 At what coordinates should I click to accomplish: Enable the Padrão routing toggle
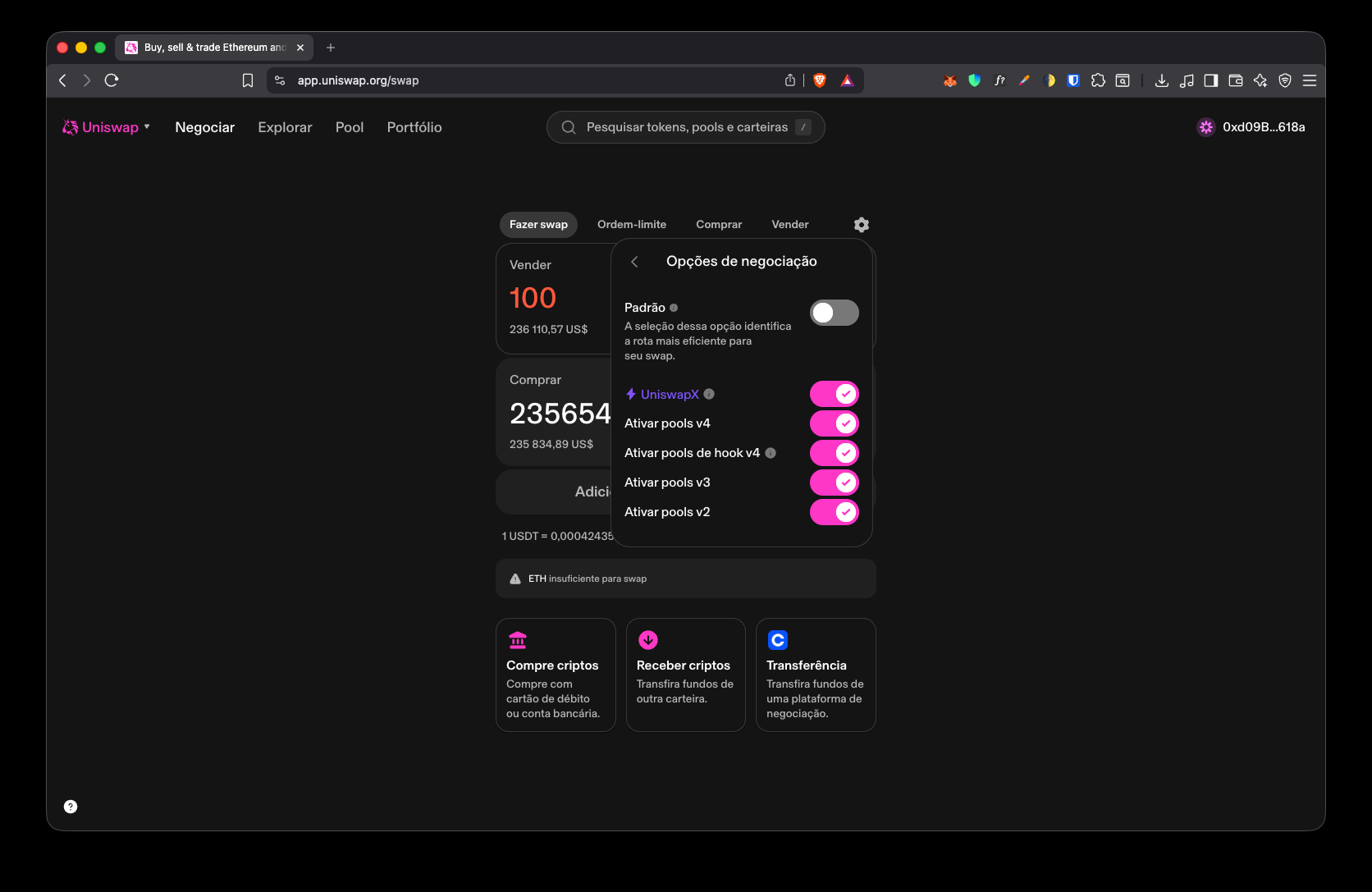[835, 313]
